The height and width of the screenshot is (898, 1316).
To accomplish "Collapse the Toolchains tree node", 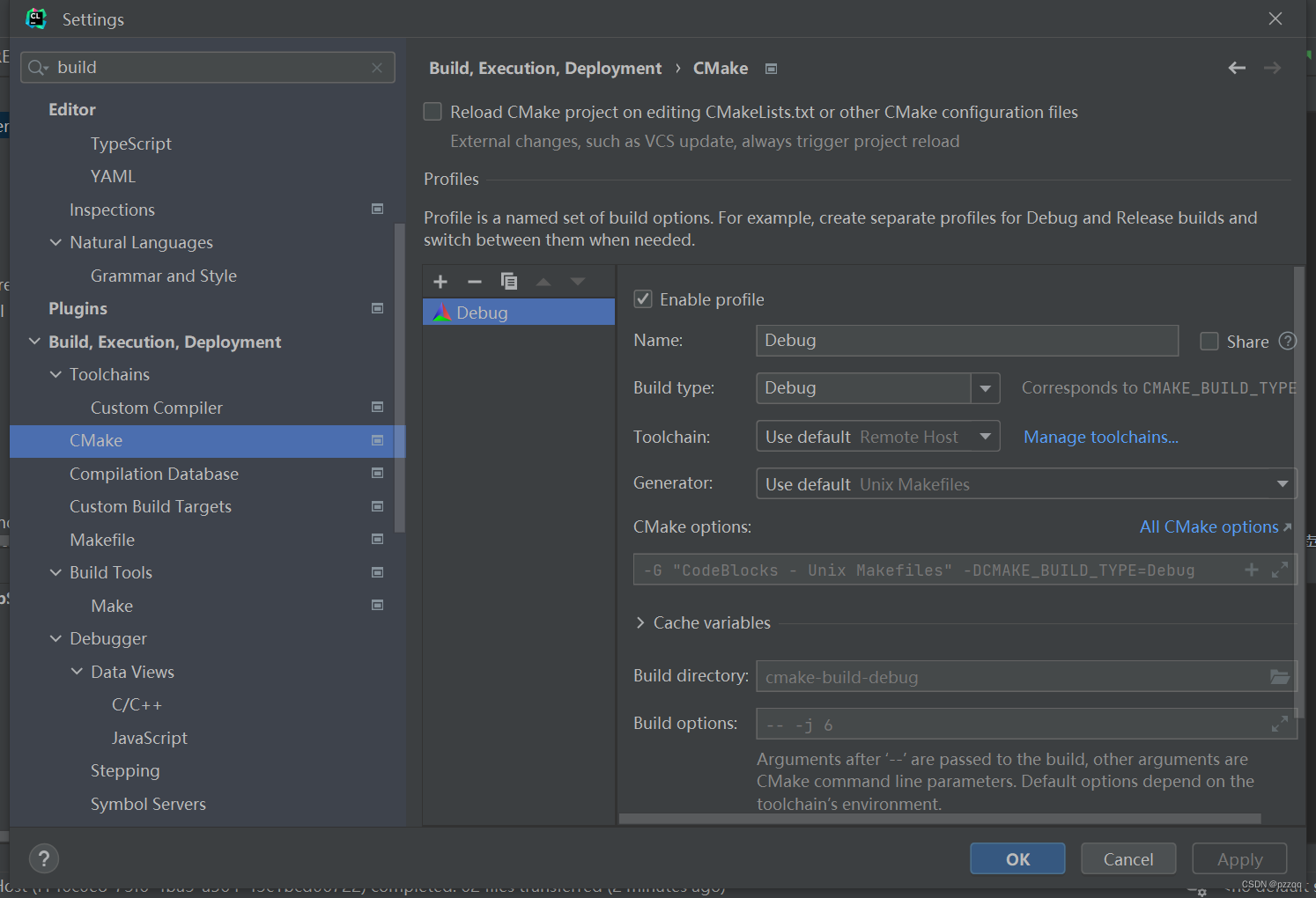I will tap(55, 374).
